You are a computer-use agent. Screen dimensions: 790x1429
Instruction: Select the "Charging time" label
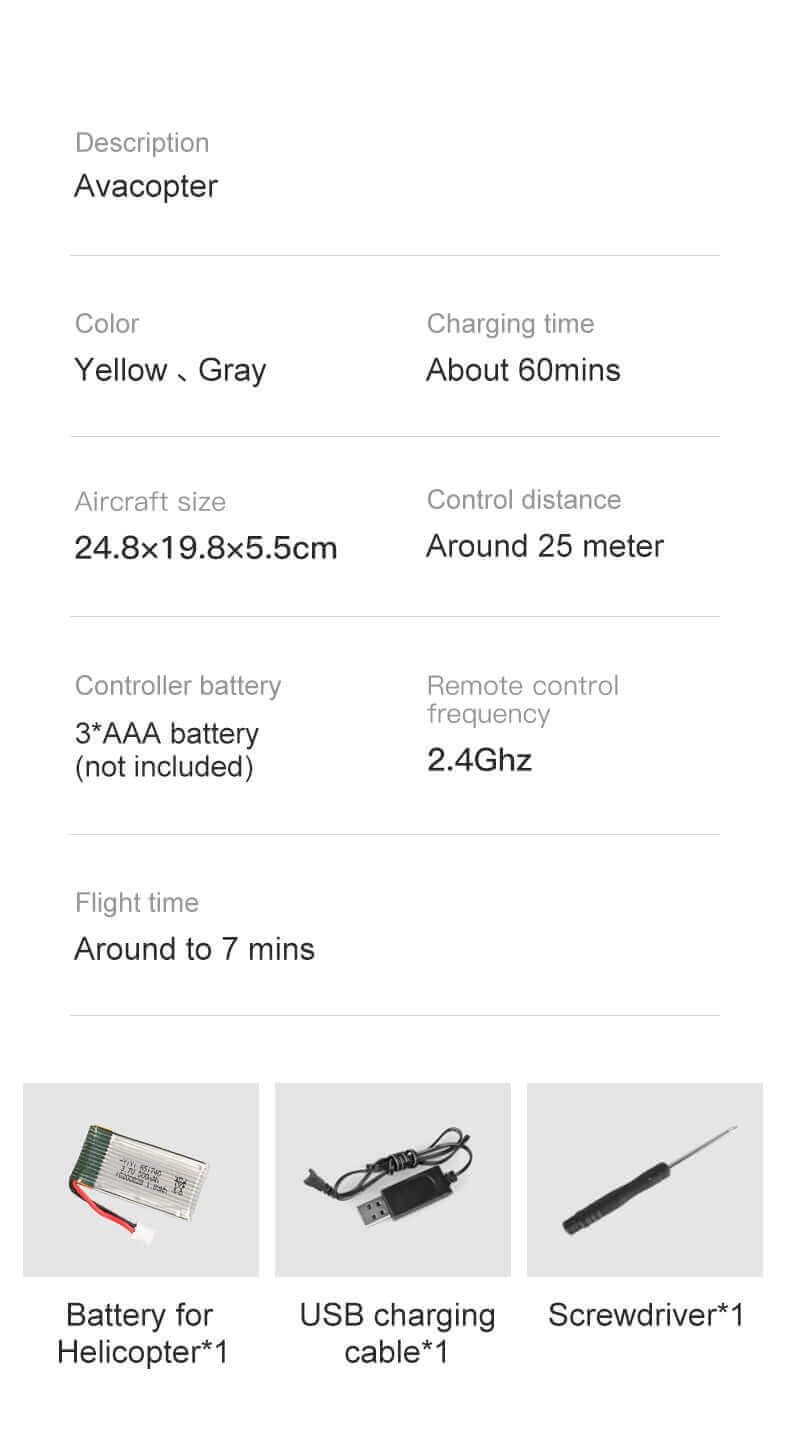click(510, 324)
